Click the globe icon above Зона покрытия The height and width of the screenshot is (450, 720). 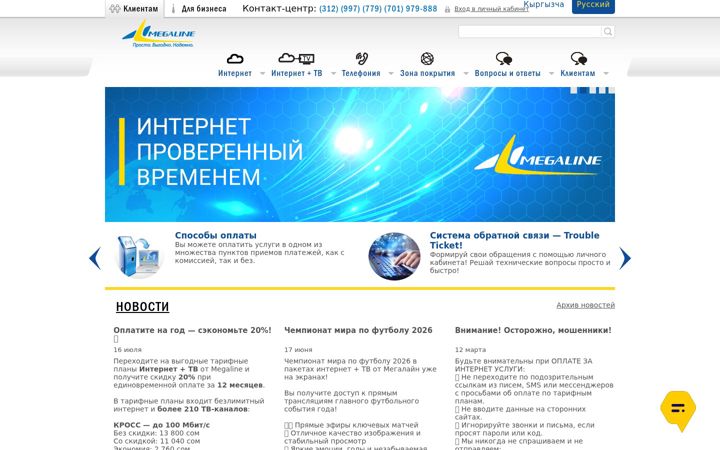point(427,59)
